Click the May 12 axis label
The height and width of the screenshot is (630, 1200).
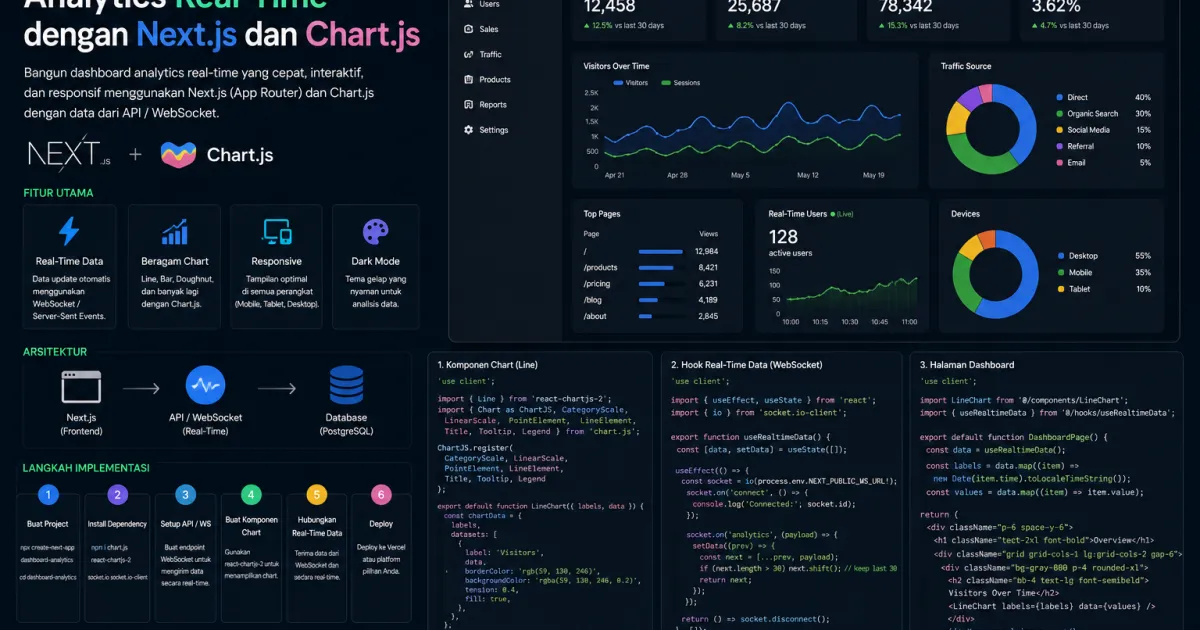[x=808, y=175]
